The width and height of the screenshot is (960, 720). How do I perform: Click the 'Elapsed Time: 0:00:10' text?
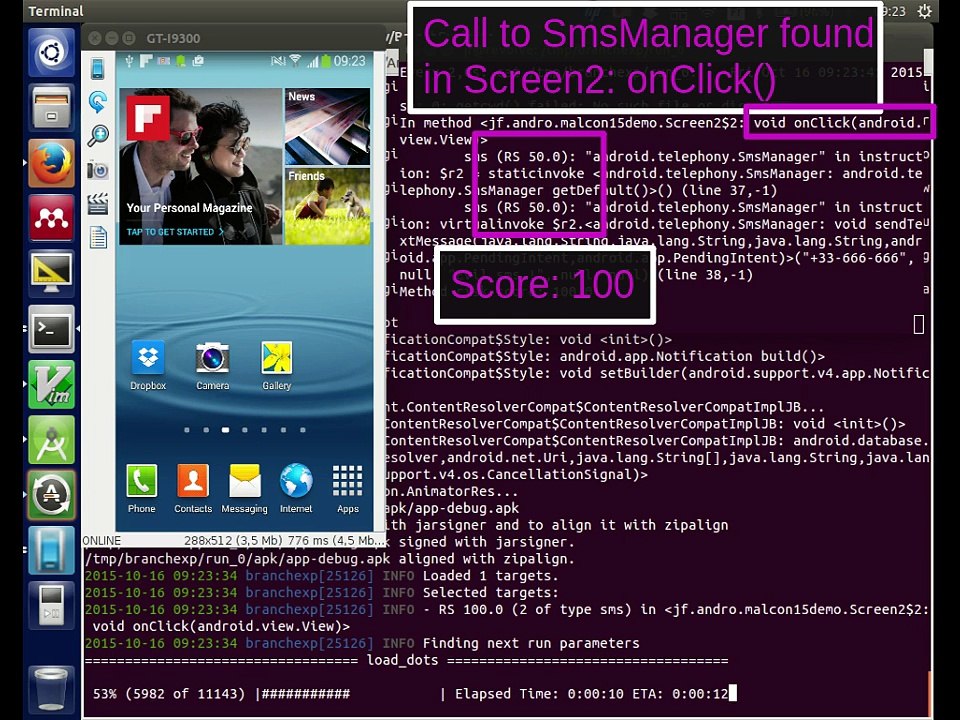point(539,694)
